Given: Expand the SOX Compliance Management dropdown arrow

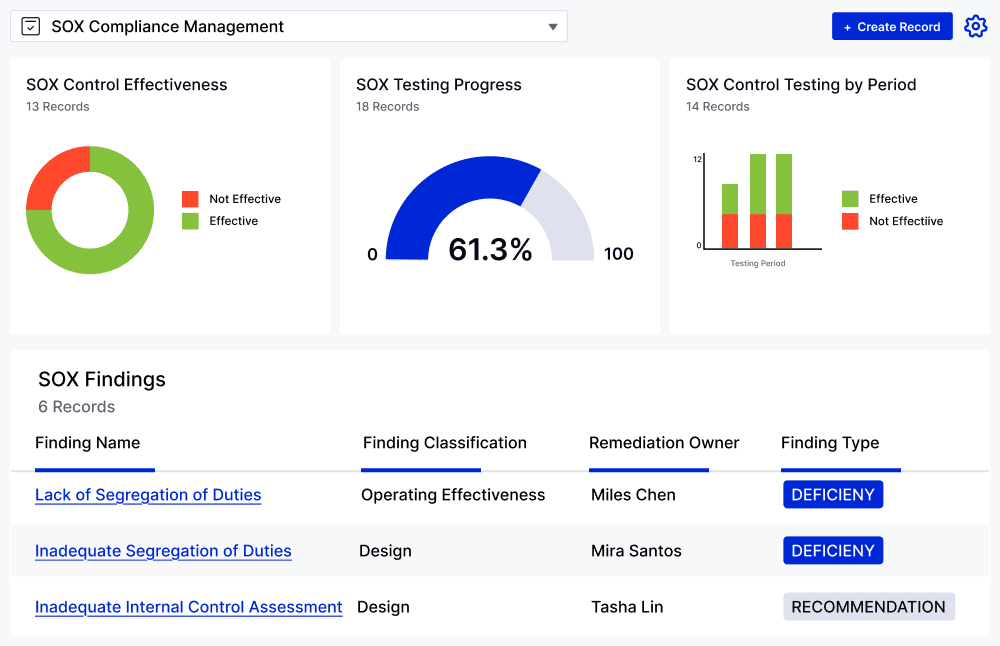Looking at the screenshot, I should pyautogui.click(x=553, y=27).
